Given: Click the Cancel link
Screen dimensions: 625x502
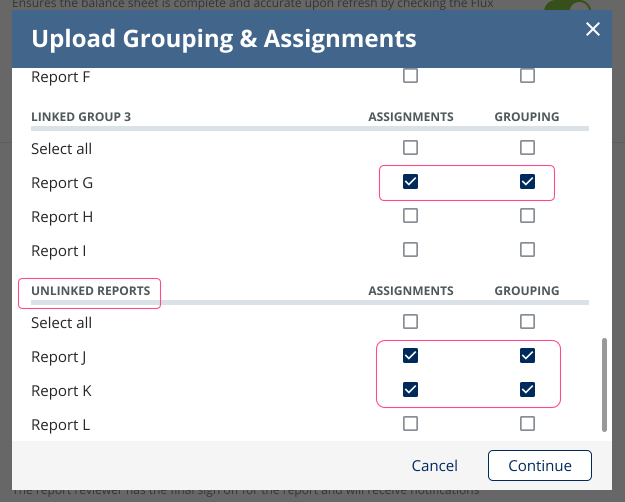Looking at the screenshot, I should pos(435,466).
